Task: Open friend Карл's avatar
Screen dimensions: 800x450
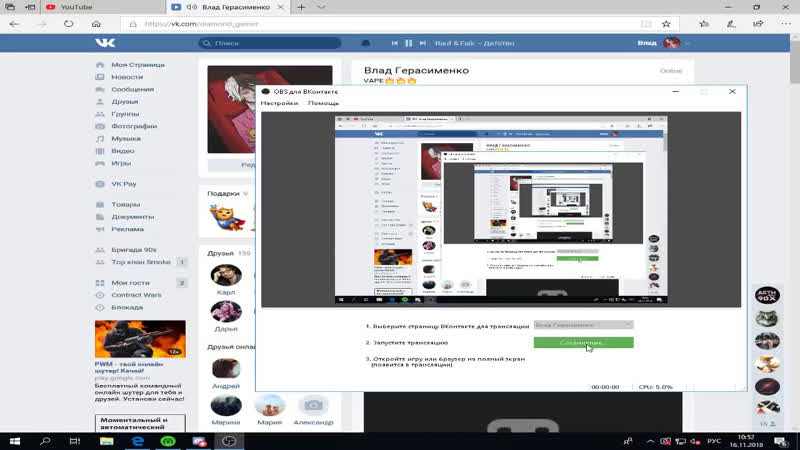Action: point(226,276)
